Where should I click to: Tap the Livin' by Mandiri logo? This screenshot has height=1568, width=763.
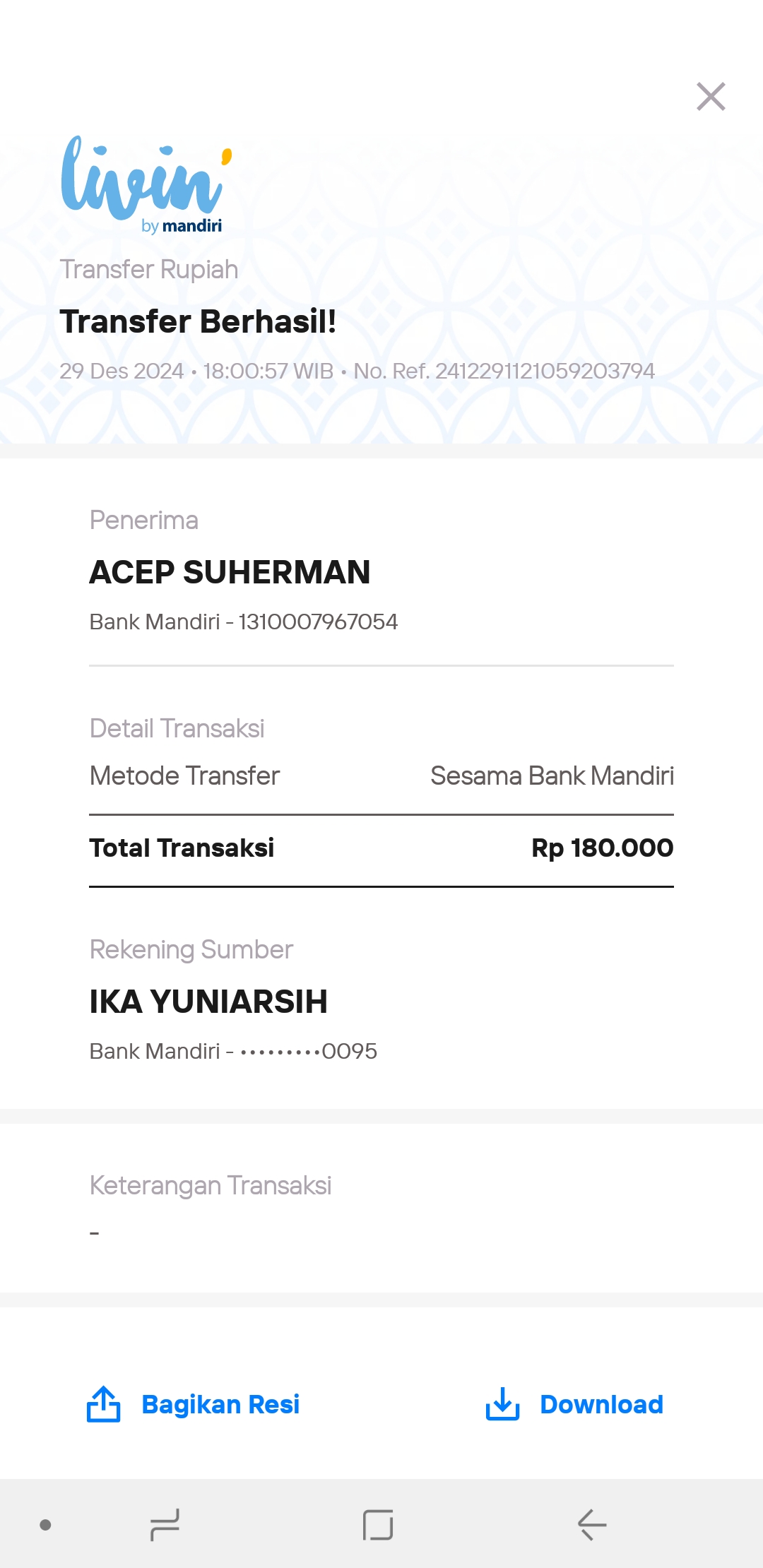tap(147, 184)
